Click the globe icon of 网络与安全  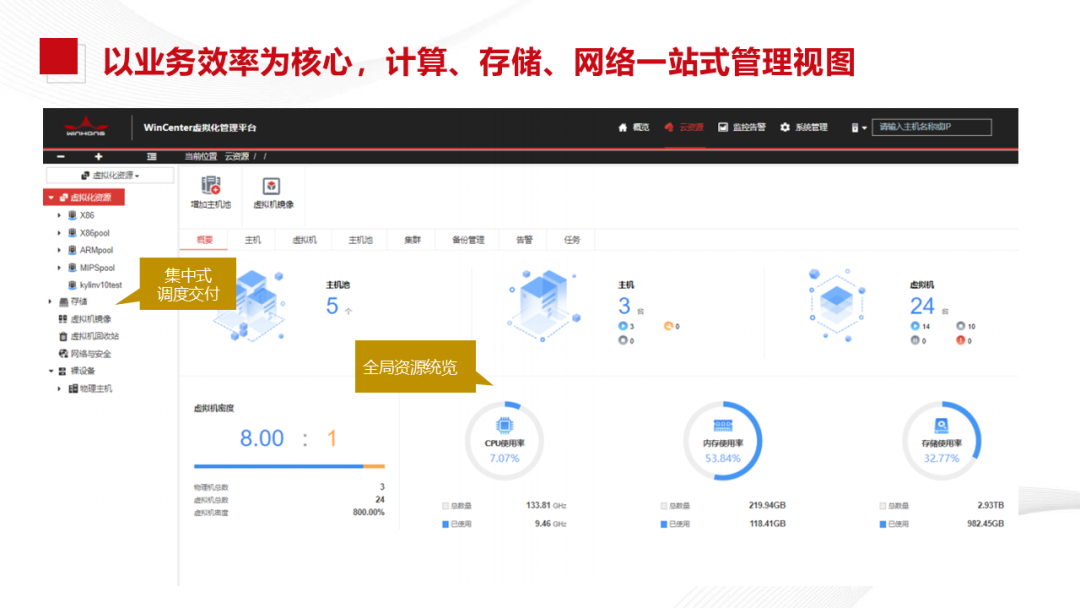coord(63,354)
